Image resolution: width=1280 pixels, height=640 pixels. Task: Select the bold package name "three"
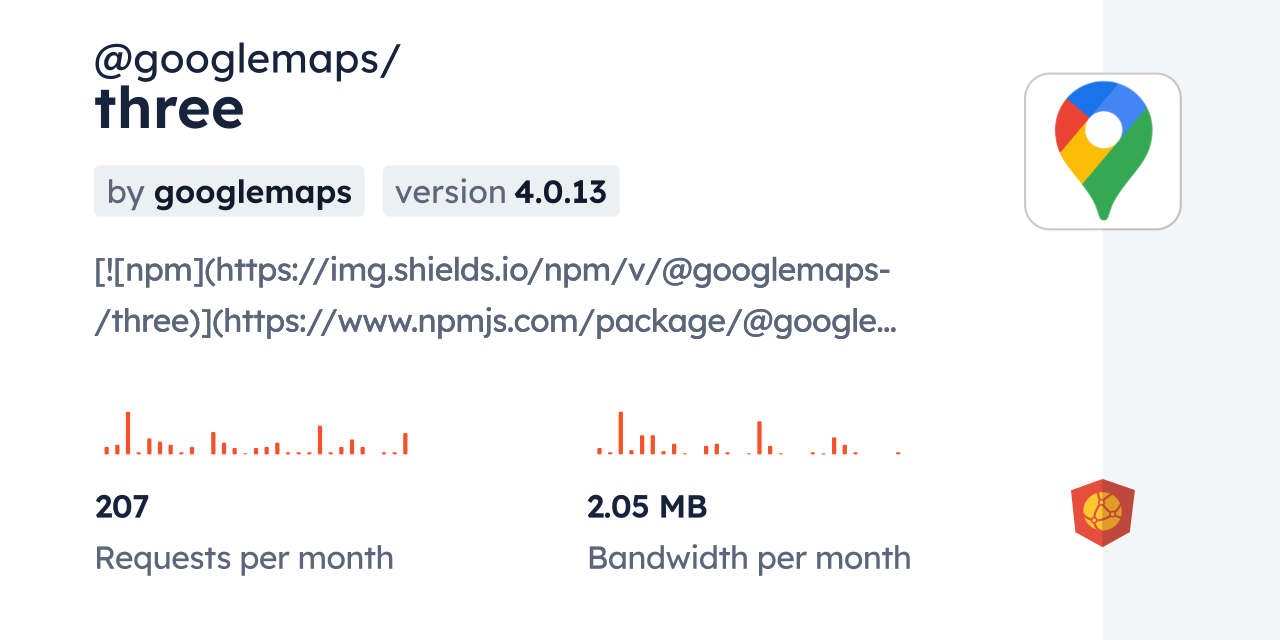tap(169, 109)
